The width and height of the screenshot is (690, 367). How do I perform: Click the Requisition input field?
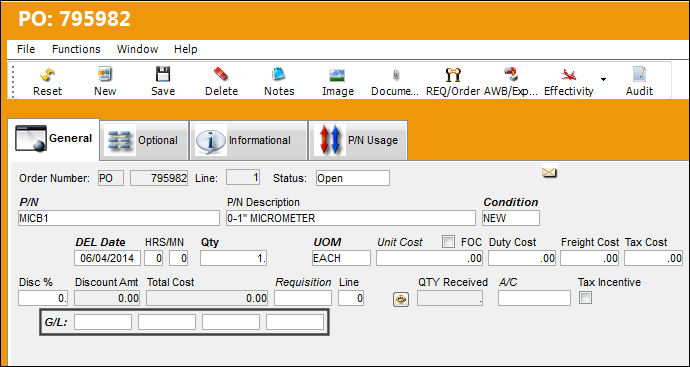tap(303, 298)
